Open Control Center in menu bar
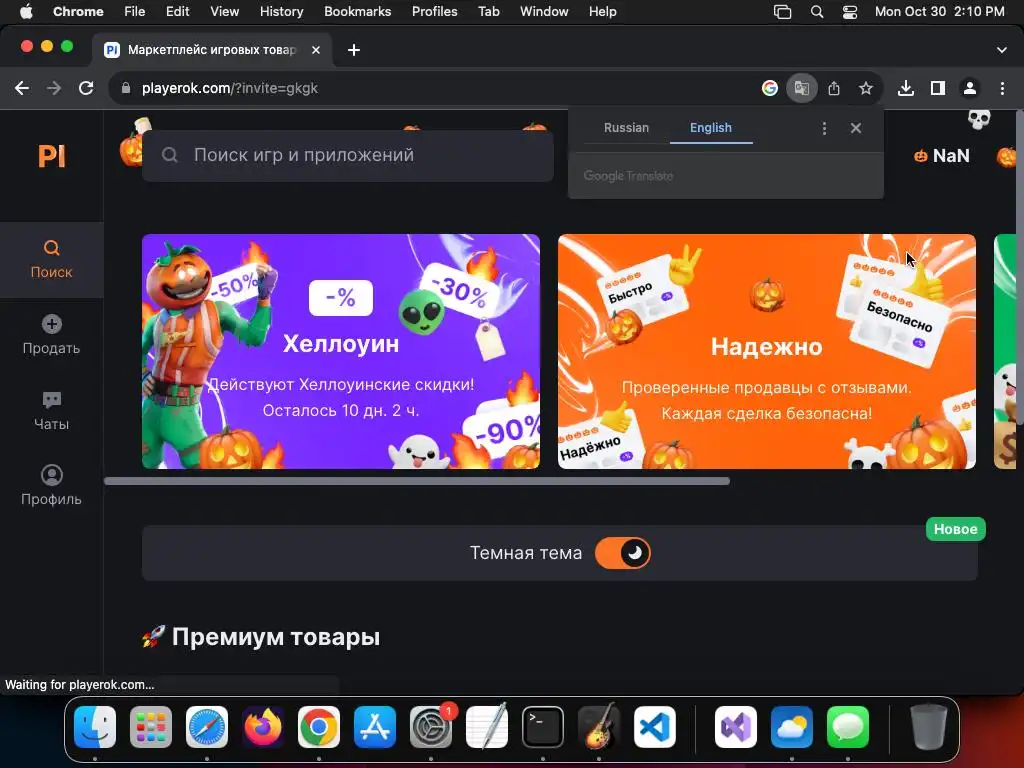 tap(850, 12)
